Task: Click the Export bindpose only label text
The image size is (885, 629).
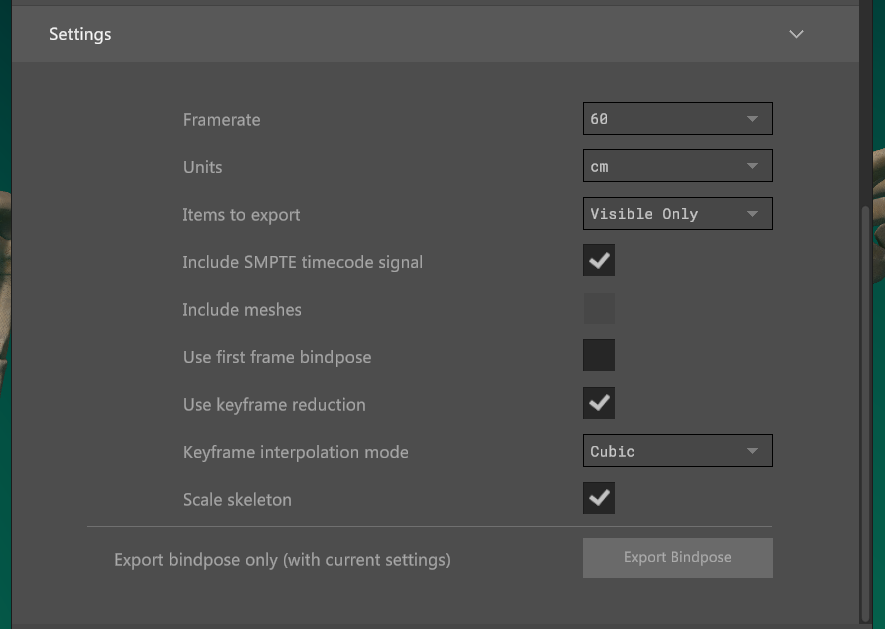Action: coord(282,560)
